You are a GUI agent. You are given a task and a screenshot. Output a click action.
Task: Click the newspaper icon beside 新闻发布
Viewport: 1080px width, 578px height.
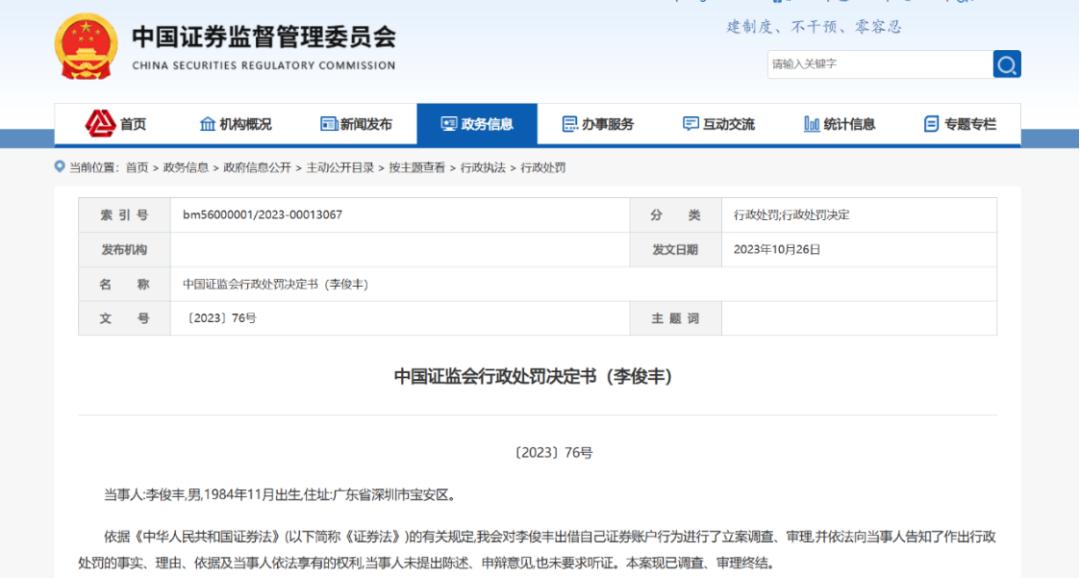[x=329, y=124]
